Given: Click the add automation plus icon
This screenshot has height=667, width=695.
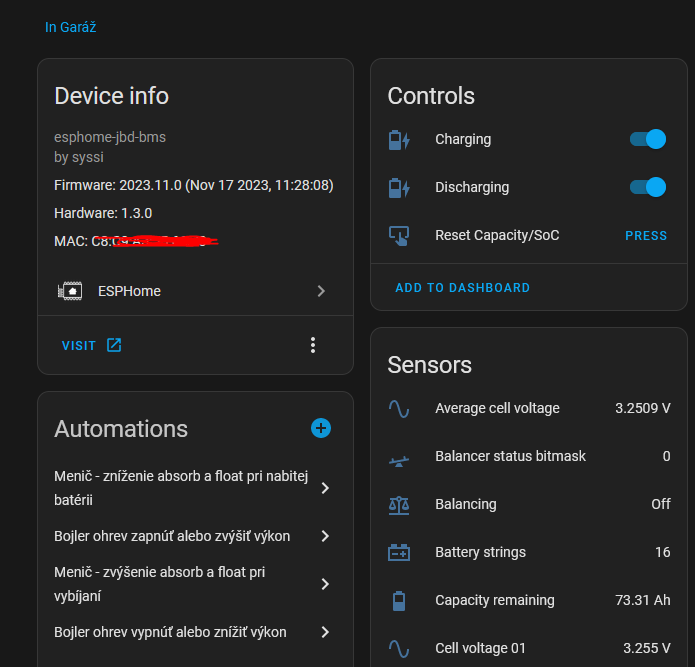Looking at the screenshot, I should [320, 428].
